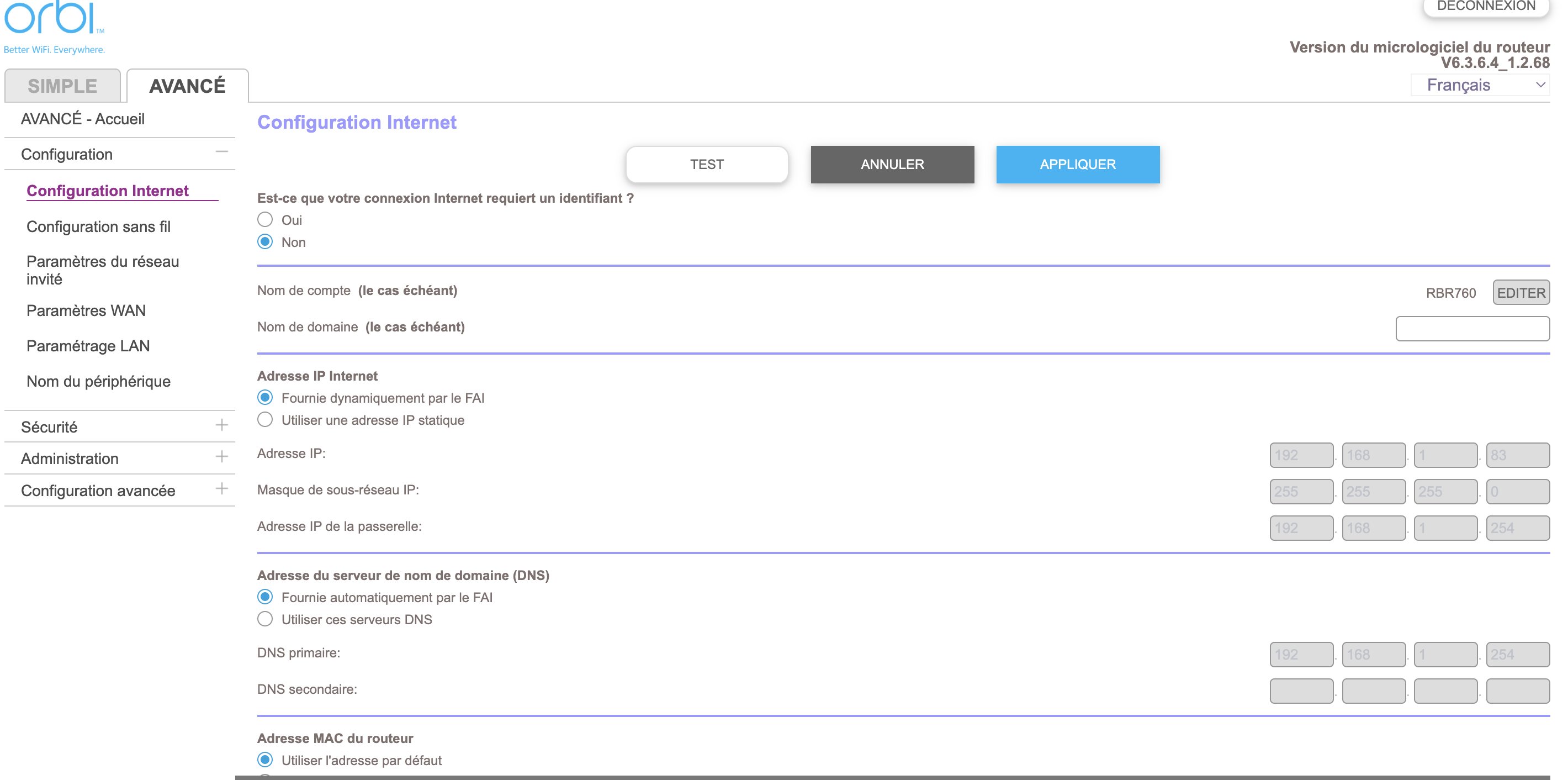Click the DÉCONNEXION button
The height and width of the screenshot is (780, 1568).
pos(1486,7)
